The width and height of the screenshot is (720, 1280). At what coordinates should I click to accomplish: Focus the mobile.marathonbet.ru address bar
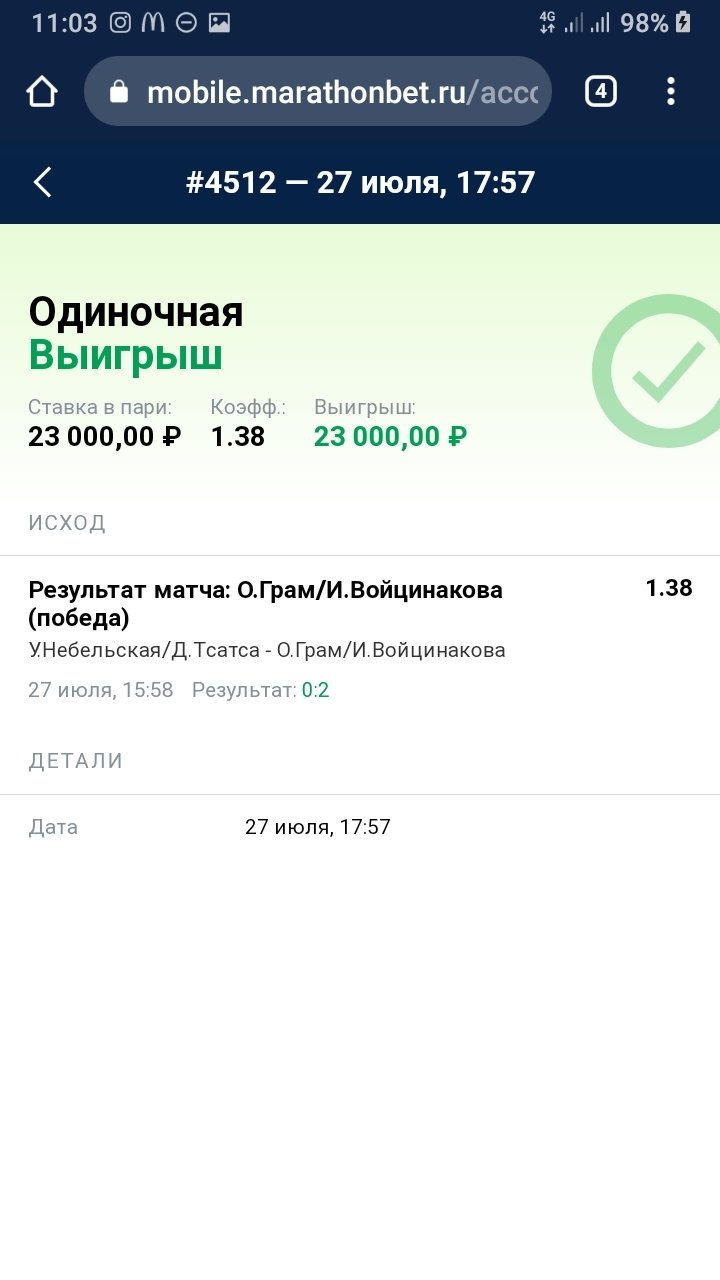[x=340, y=92]
